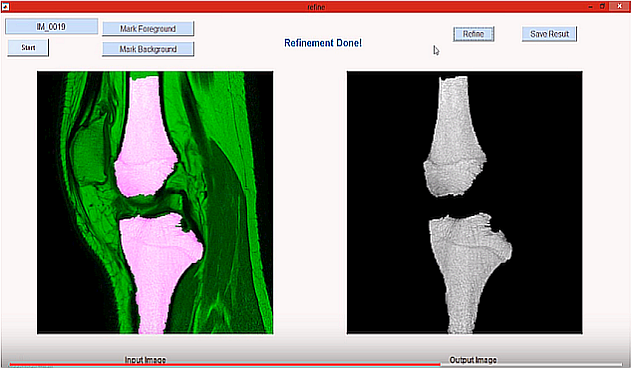The width and height of the screenshot is (638, 368).
Task: Click the Output Image label
Action: click(473, 360)
